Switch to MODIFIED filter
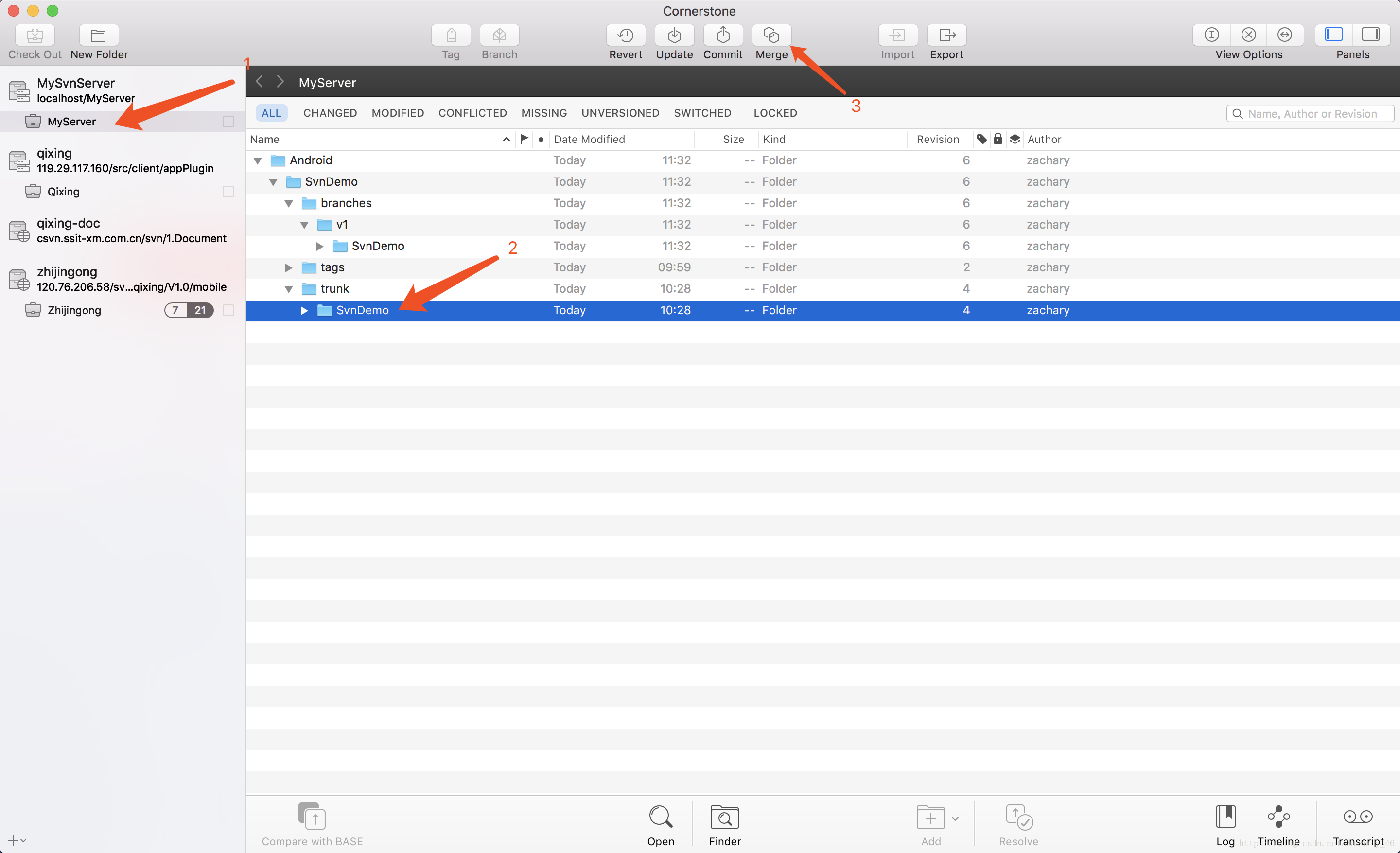The height and width of the screenshot is (853, 1400). (x=398, y=113)
